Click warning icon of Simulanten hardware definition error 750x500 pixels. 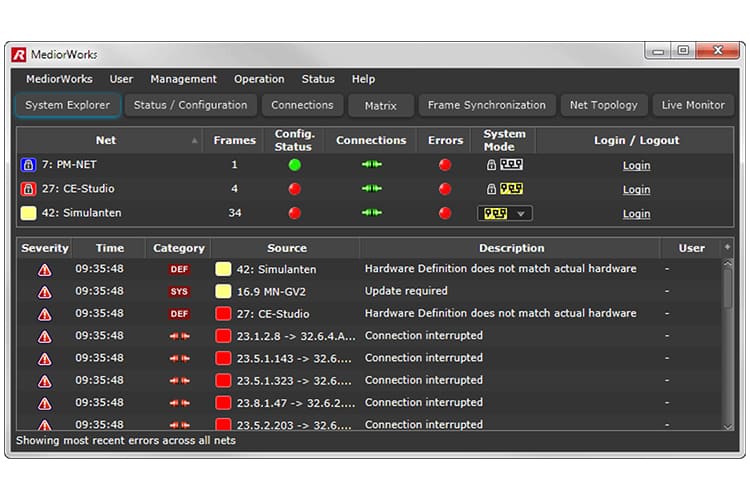point(44,270)
